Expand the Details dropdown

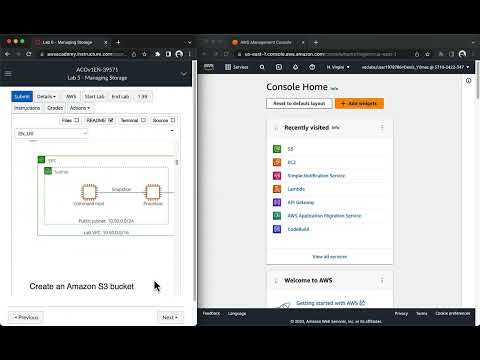[x=46, y=97]
